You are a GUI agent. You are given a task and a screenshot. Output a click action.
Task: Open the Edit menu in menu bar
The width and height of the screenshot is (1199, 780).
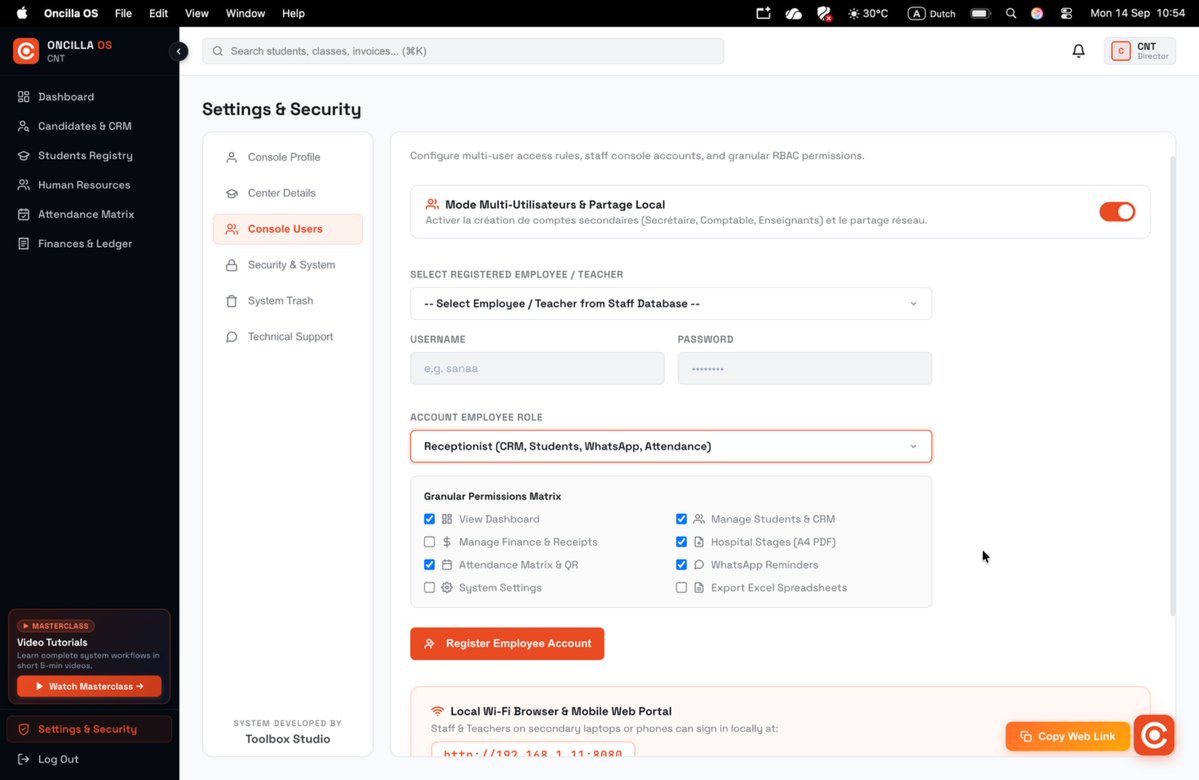click(158, 13)
